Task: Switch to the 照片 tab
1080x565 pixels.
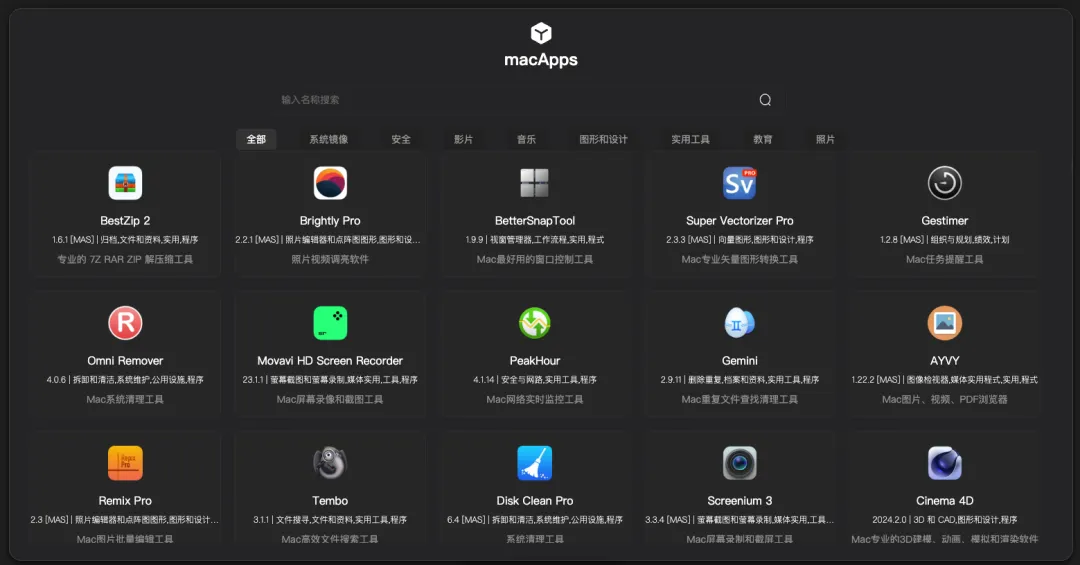Action: 825,139
